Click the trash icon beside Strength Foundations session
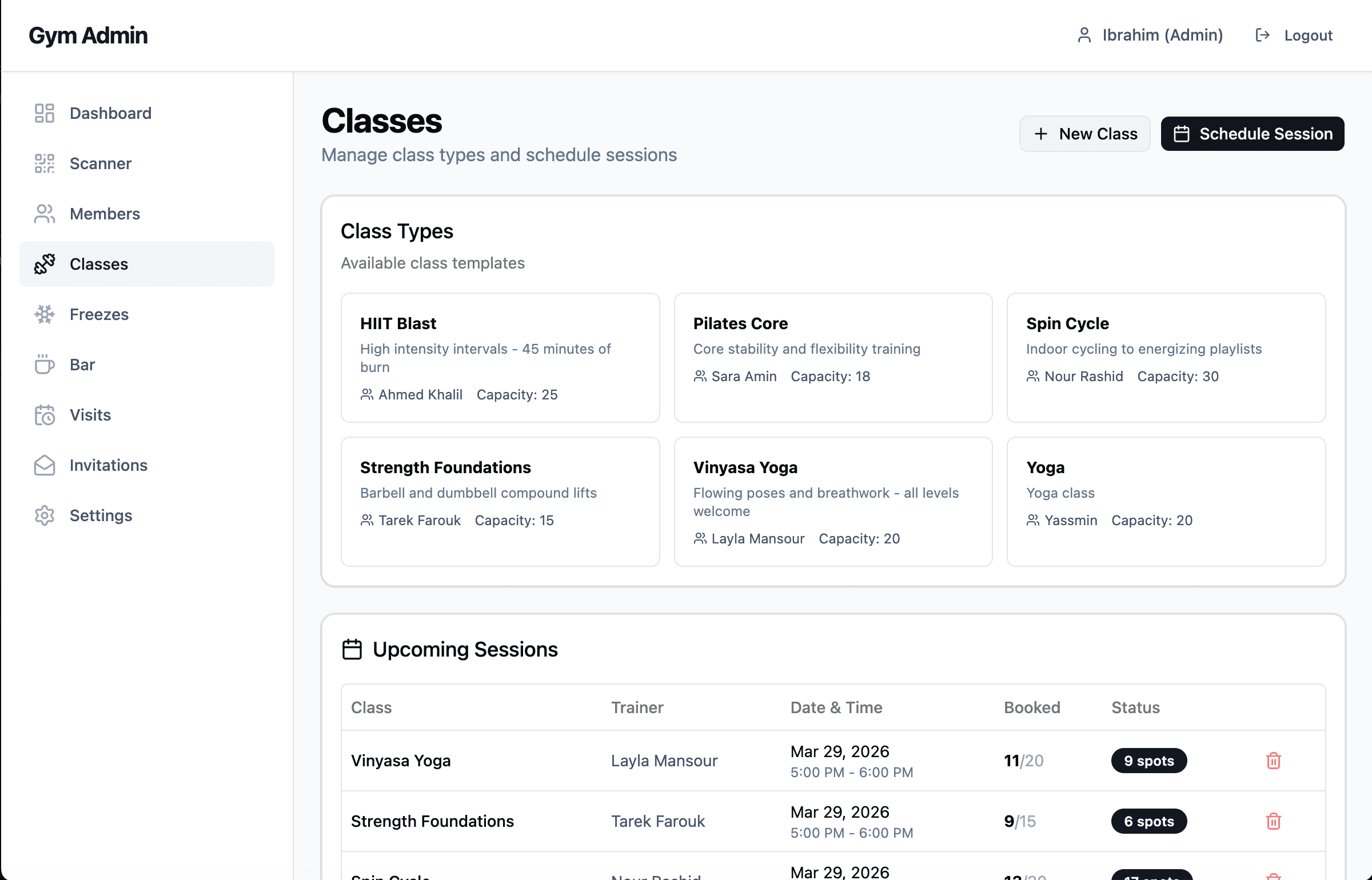The image size is (1372, 880). tap(1274, 821)
